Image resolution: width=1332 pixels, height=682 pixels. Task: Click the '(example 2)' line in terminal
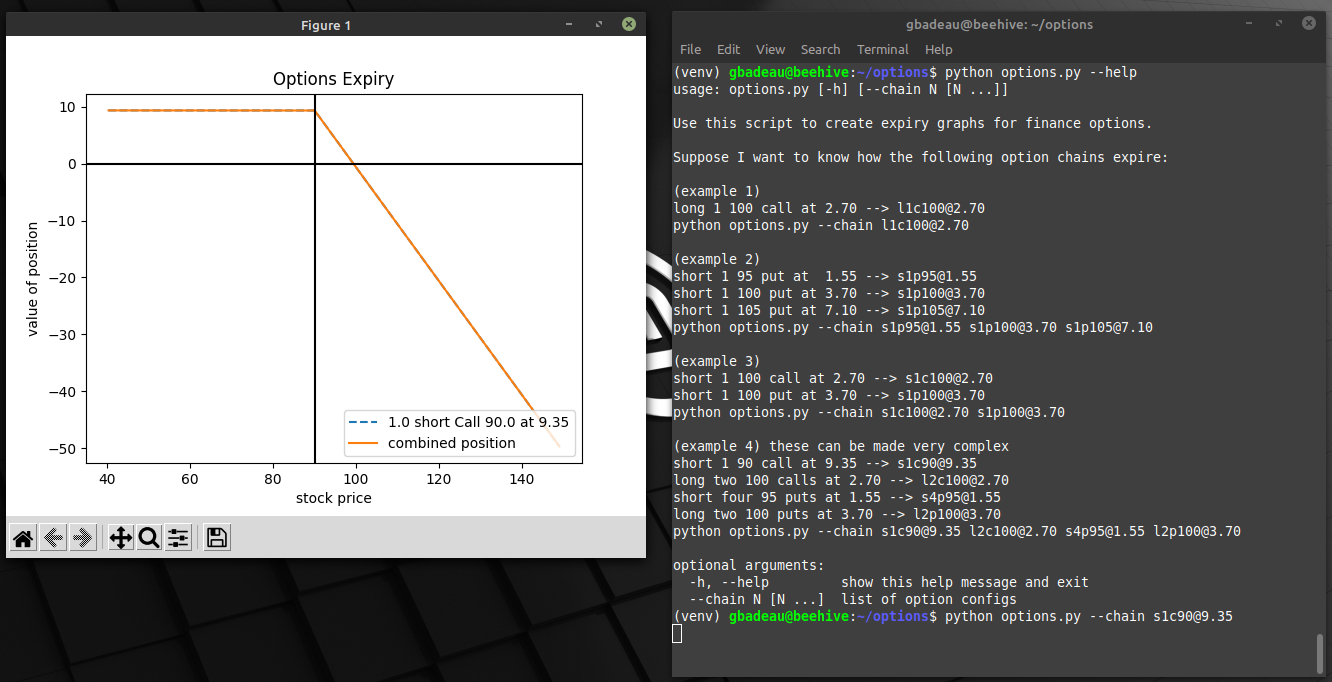pyautogui.click(x=717, y=259)
